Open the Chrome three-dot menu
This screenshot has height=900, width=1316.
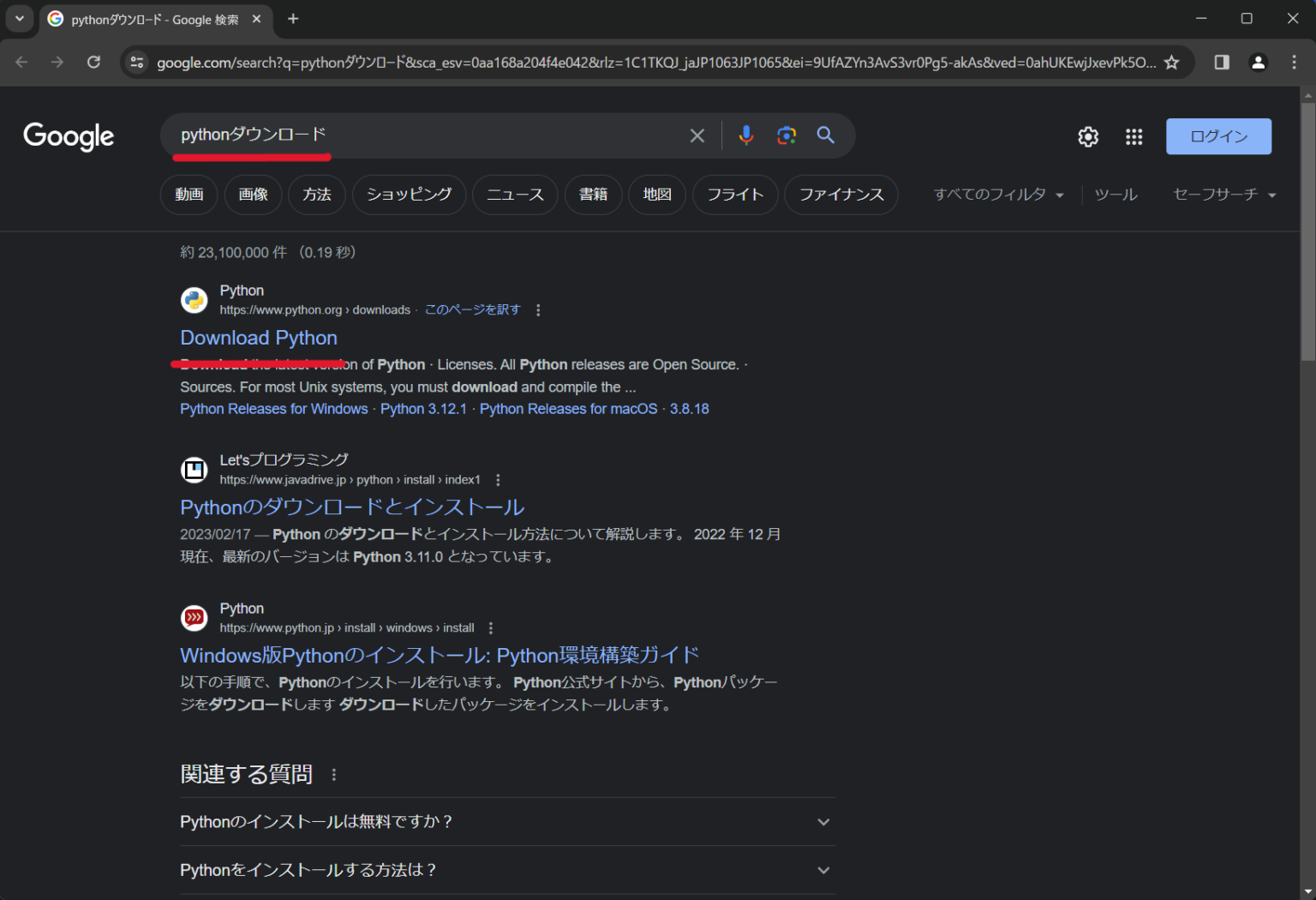[x=1294, y=62]
